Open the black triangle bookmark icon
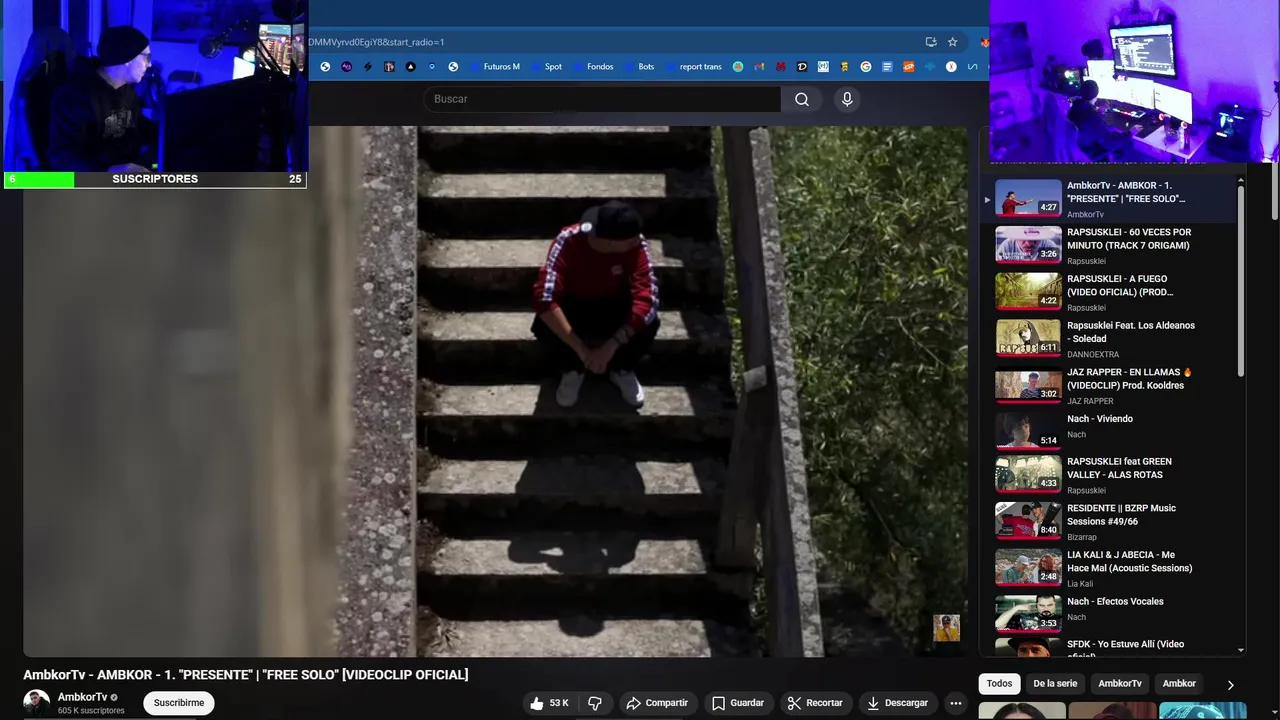1280x720 pixels. 411,67
